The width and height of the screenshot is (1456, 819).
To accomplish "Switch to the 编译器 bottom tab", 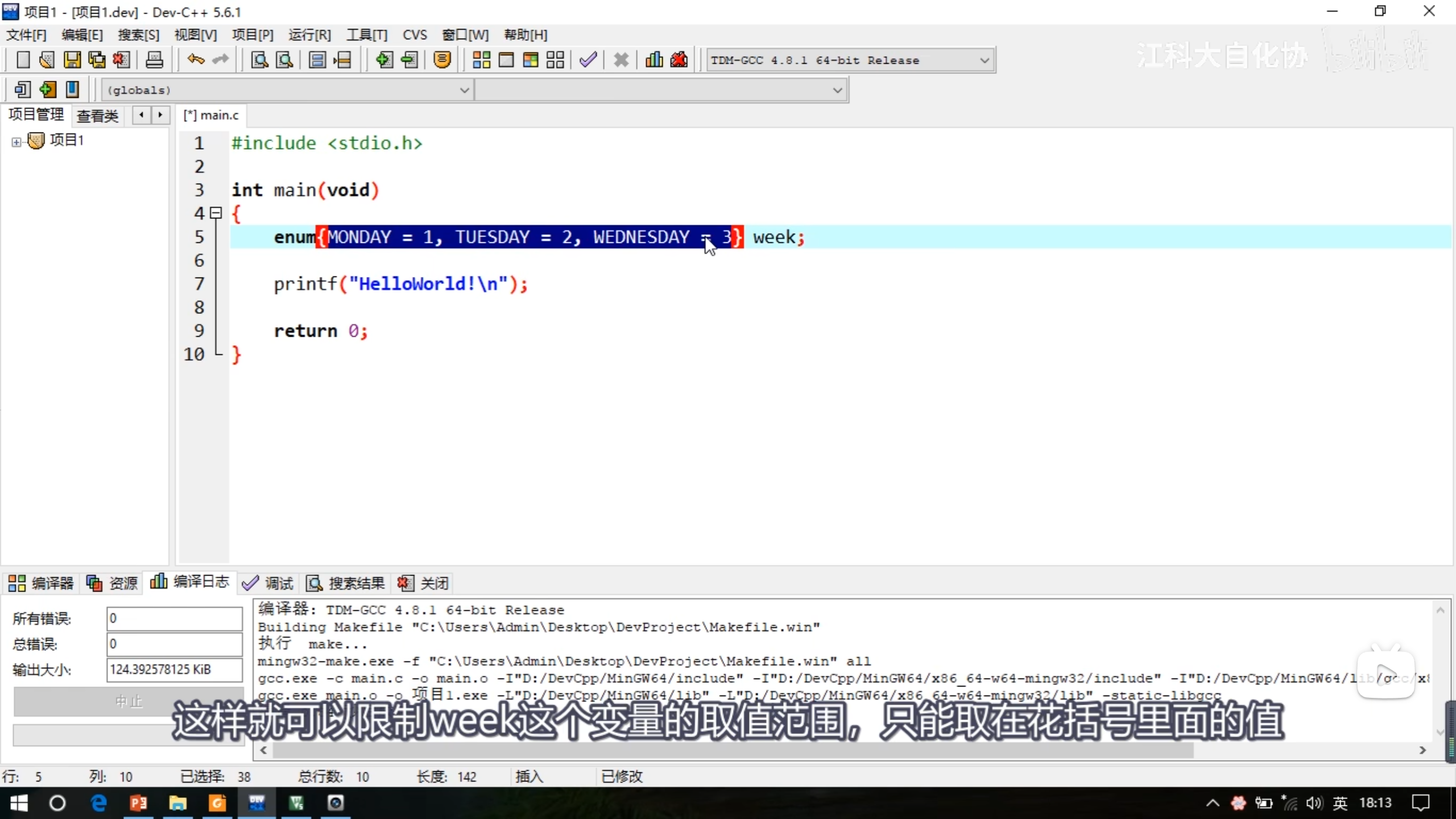I will point(41,583).
